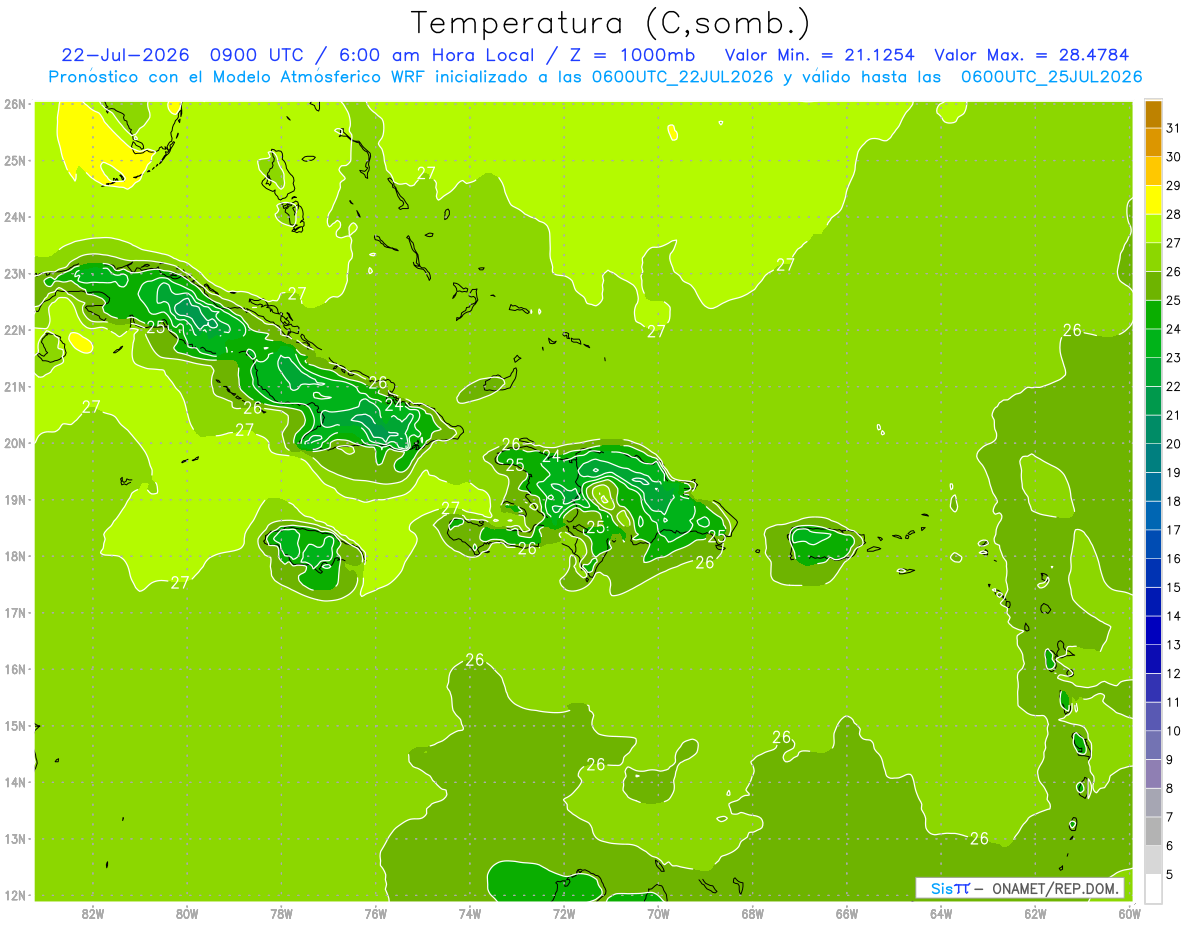The image size is (1200, 927).
Task: Click the Puerto Rico island temperature area
Action: 822,543
